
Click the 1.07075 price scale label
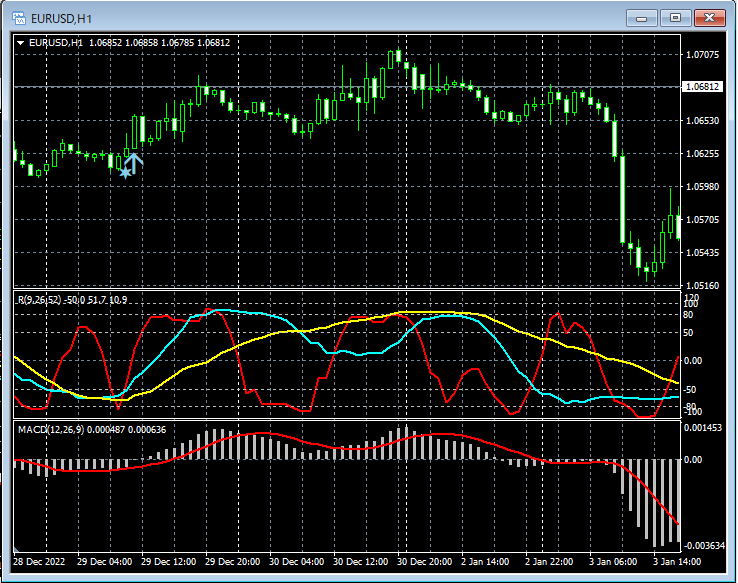(x=704, y=55)
